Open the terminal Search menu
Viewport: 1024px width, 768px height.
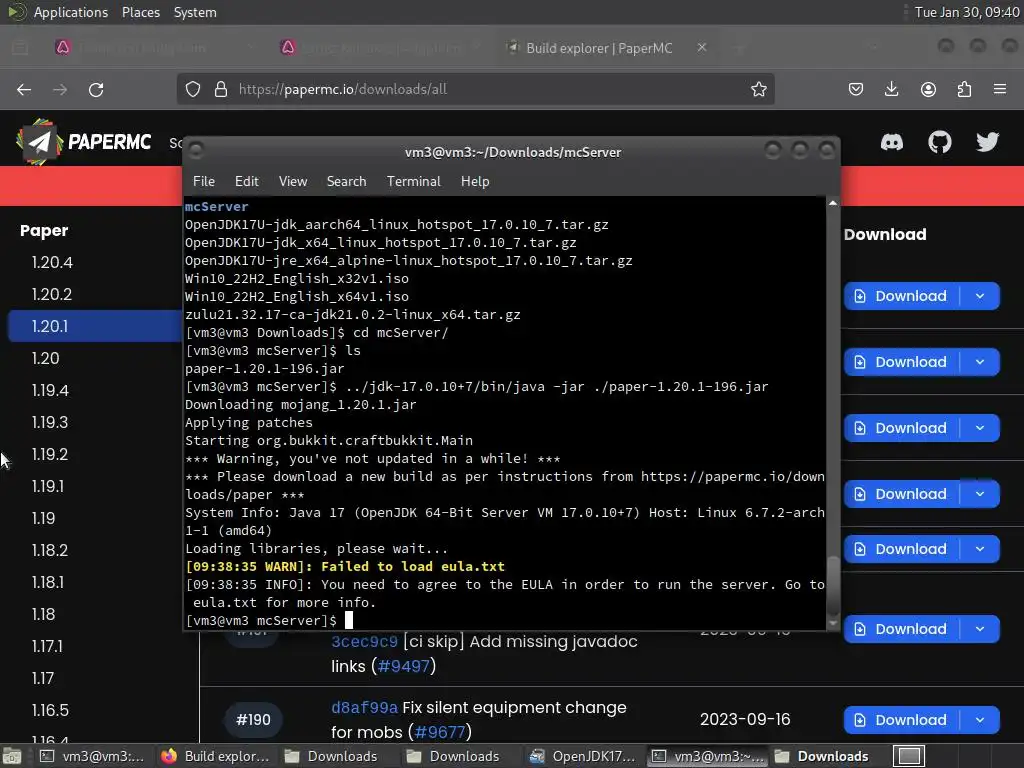346,182
